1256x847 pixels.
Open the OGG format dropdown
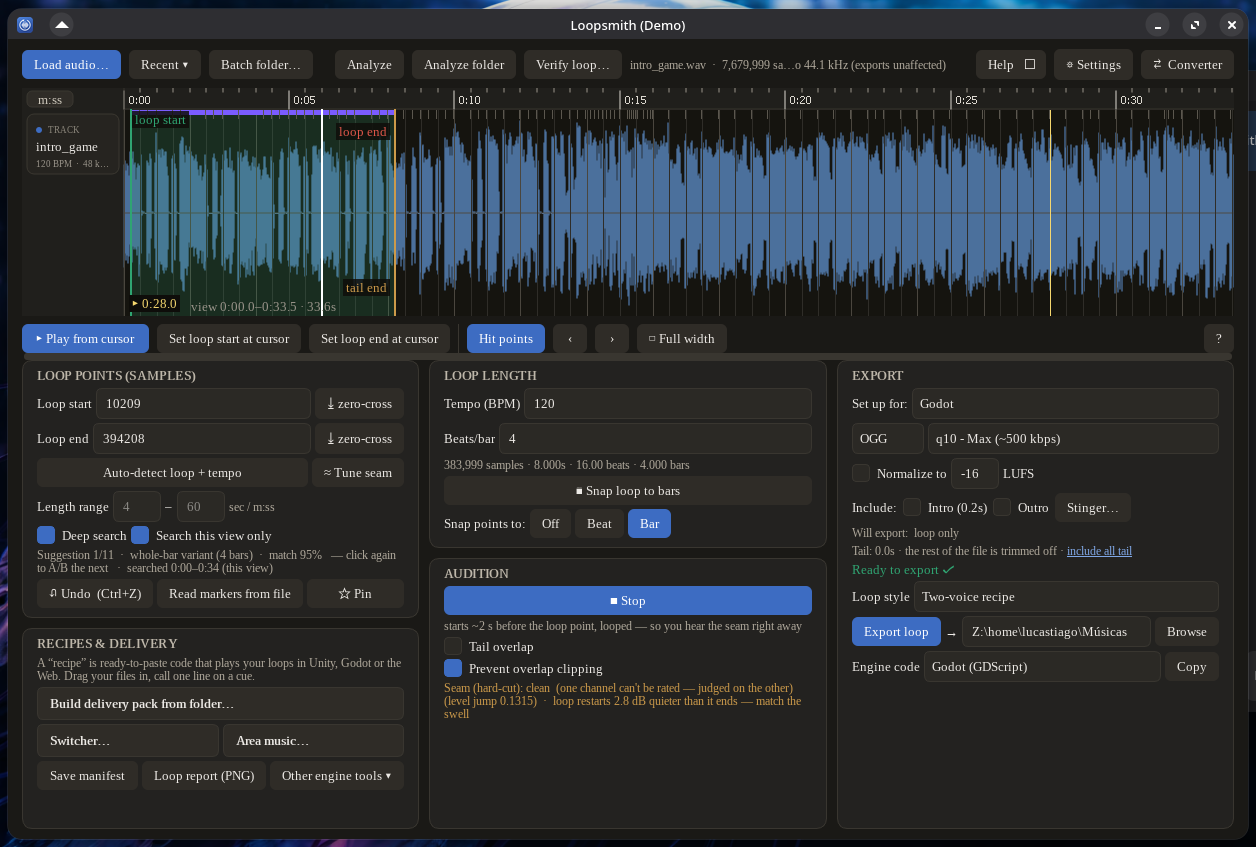tap(888, 438)
